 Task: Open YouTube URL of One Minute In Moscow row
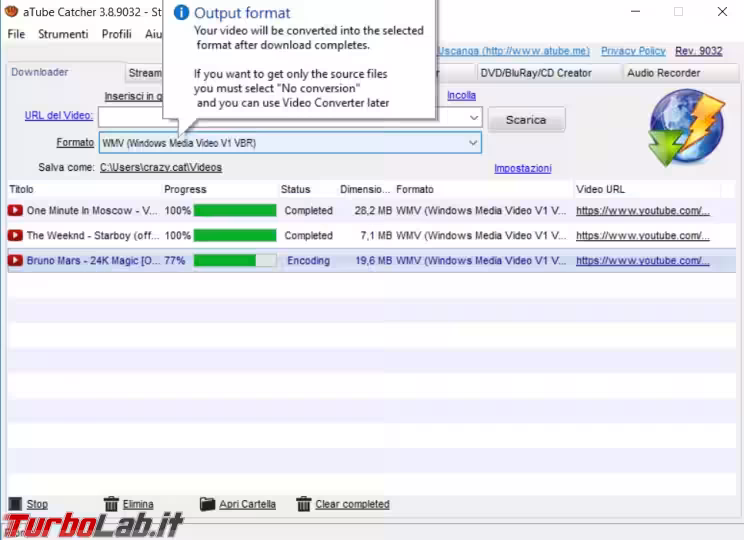[x=643, y=211]
